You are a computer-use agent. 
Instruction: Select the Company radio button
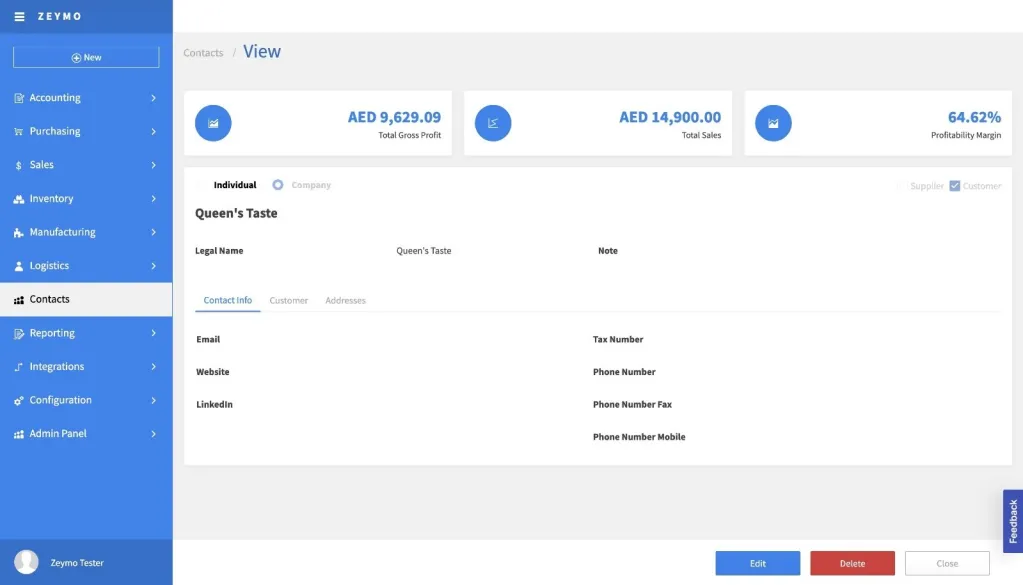coord(278,185)
